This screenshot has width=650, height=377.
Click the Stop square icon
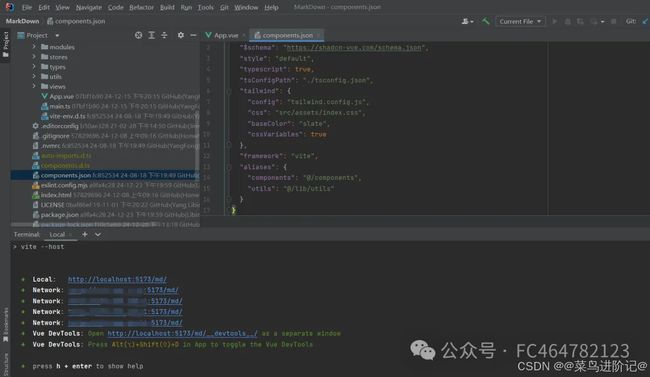coord(614,21)
